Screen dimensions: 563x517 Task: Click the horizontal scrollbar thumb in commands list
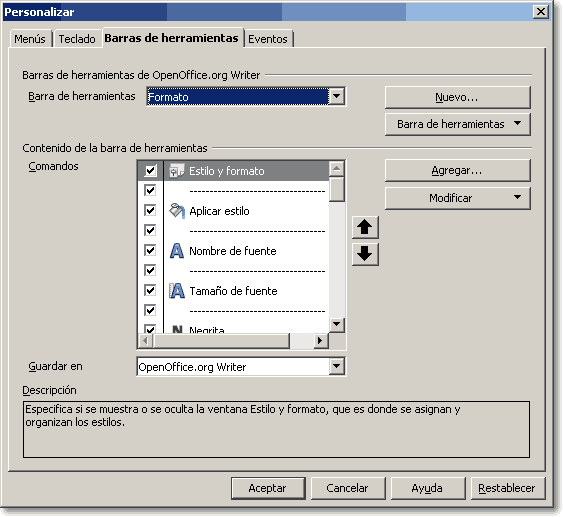click(x=222, y=340)
